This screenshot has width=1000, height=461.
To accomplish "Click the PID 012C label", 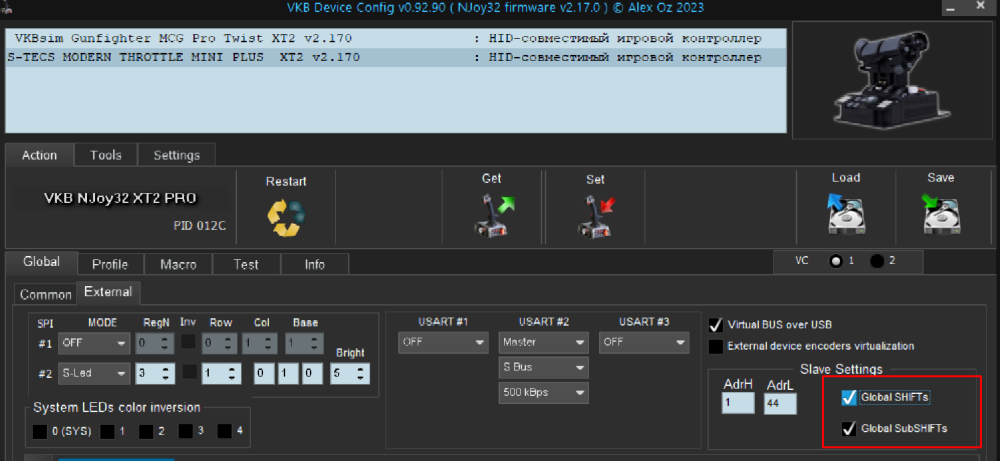I will [x=199, y=226].
